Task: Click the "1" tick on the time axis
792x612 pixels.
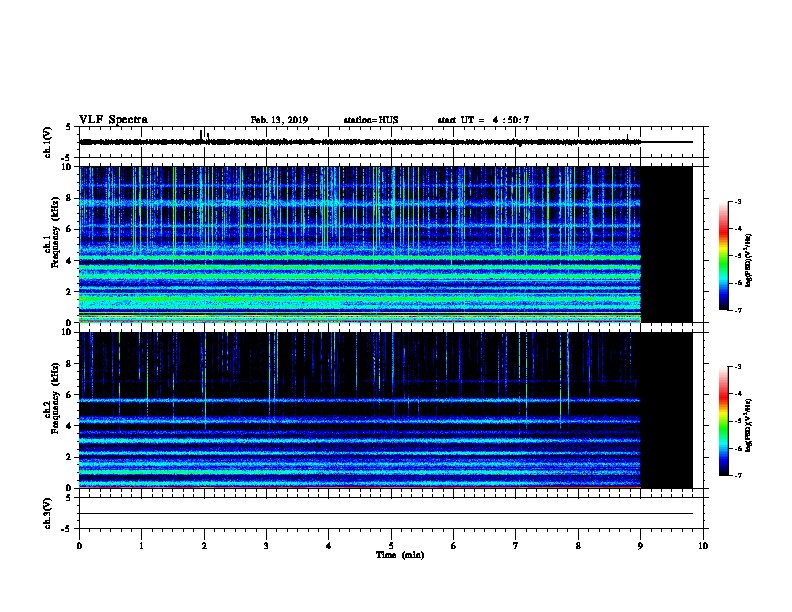Action: point(141,545)
